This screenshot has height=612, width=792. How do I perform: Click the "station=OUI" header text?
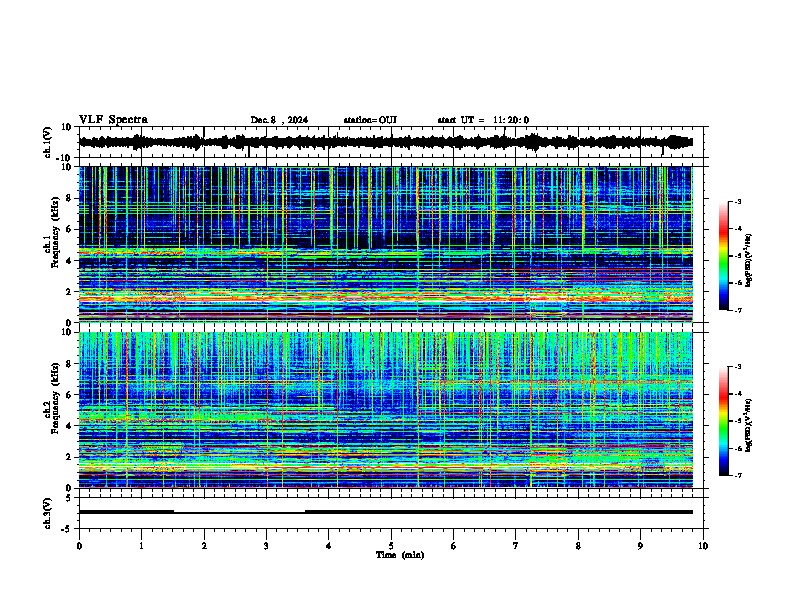pos(370,120)
